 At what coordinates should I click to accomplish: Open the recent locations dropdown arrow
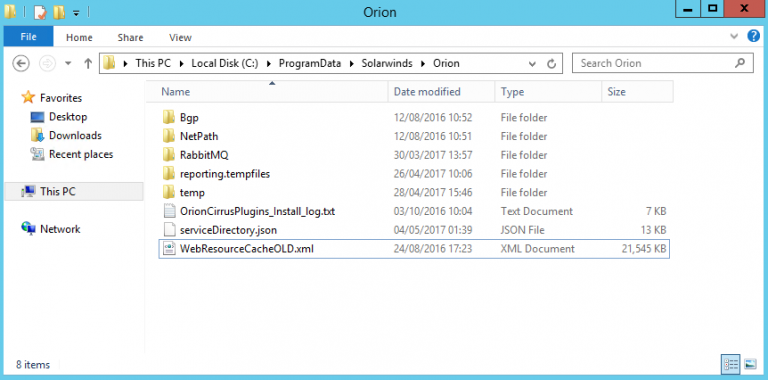click(68, 63)
